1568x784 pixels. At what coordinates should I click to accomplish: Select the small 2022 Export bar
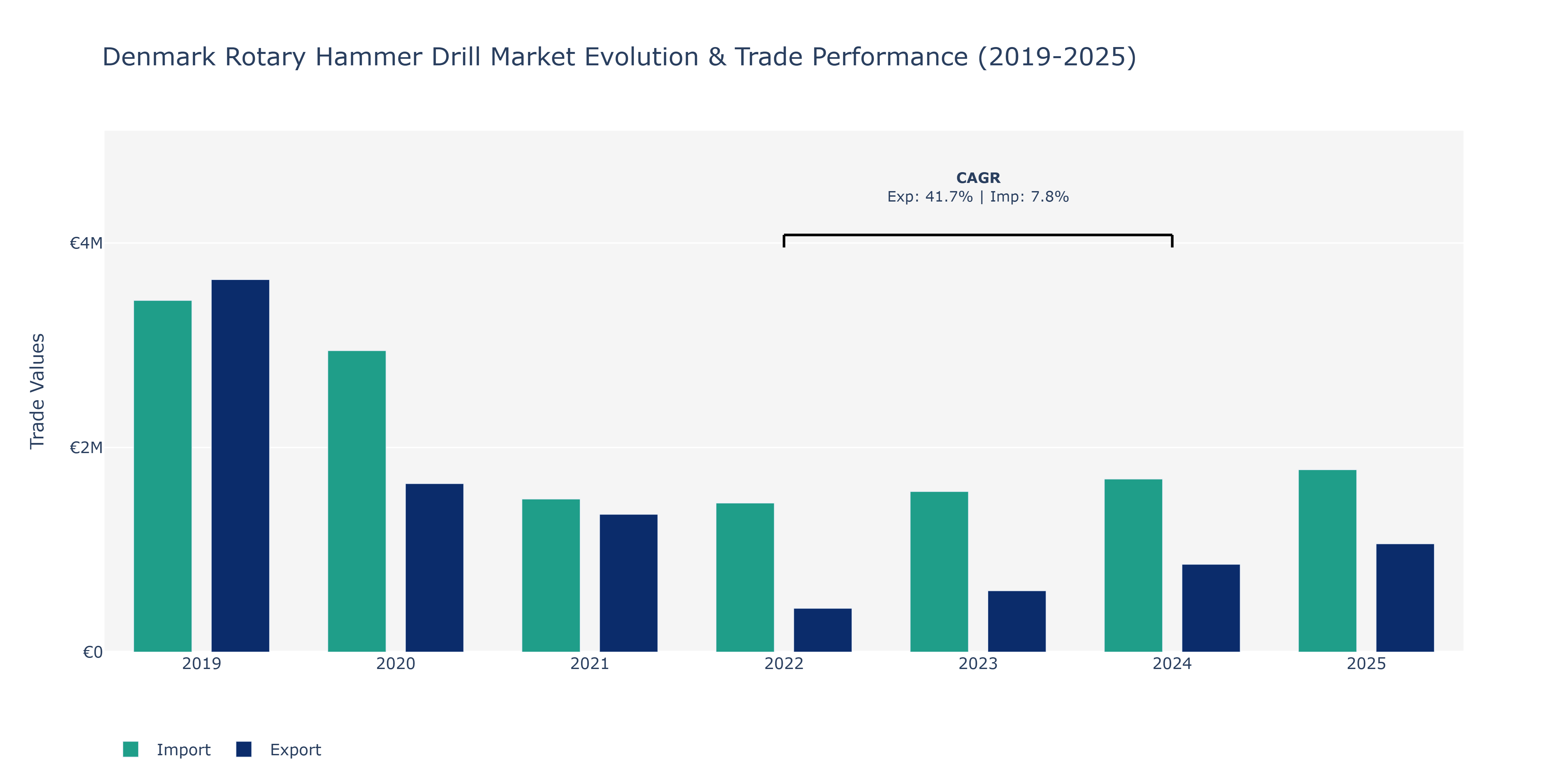(x=823, y=630)
